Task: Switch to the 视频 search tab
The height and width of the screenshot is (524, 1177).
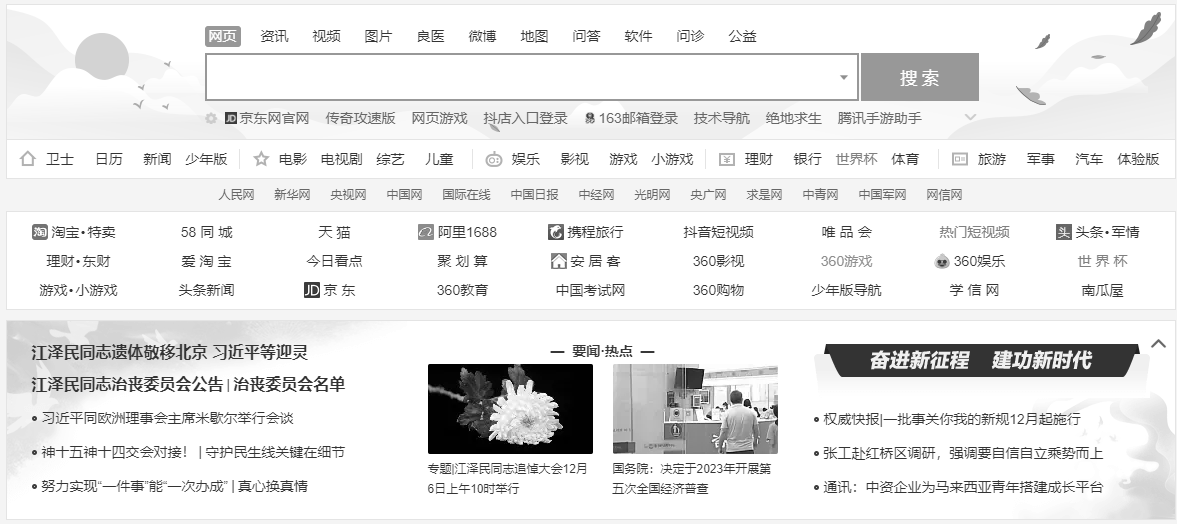Action: point(326,36)
